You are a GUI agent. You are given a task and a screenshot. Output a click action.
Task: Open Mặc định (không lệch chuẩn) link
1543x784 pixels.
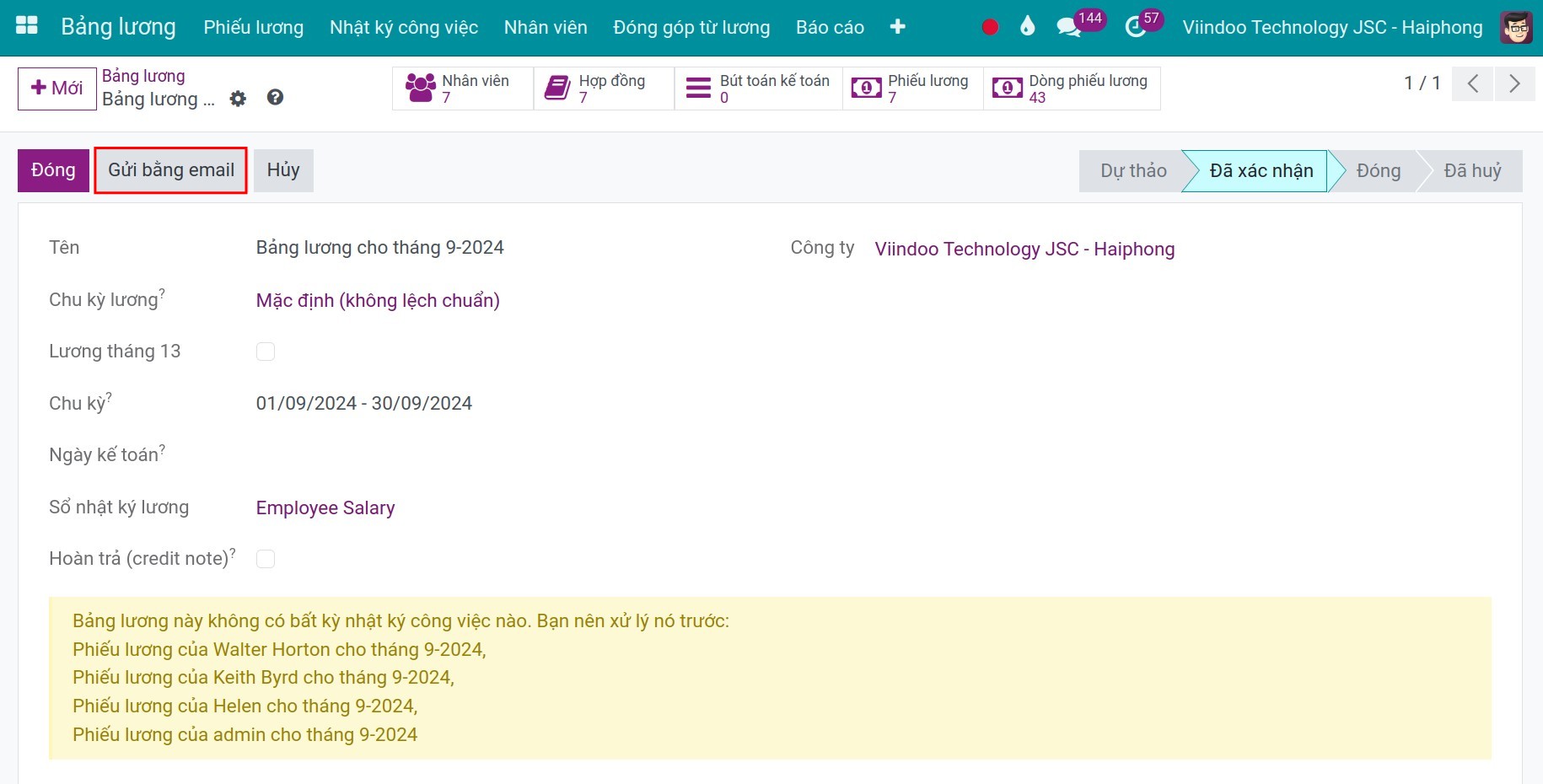[x=378, y=301]
